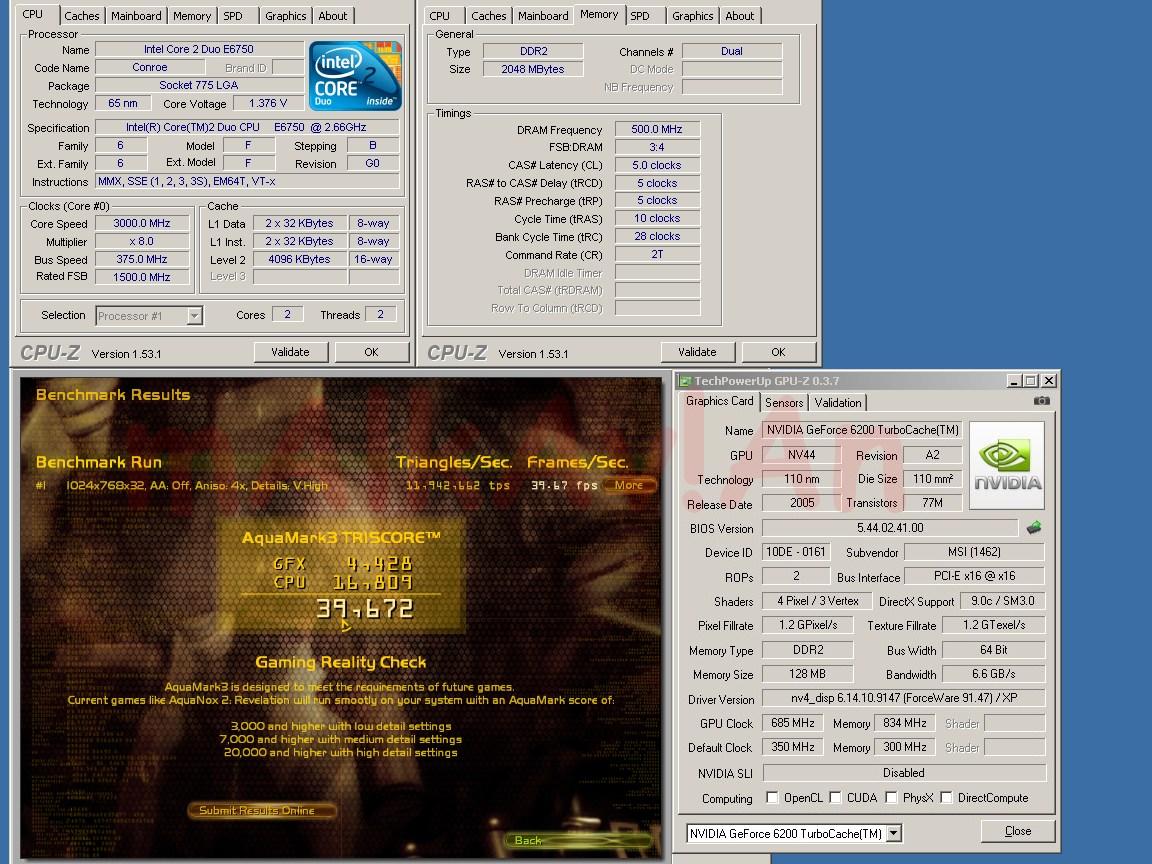Screen dimensions: 1152x864
Task: Click the BIOS Version field 5.44.02.41.00
Action: (x=890, y=528)
